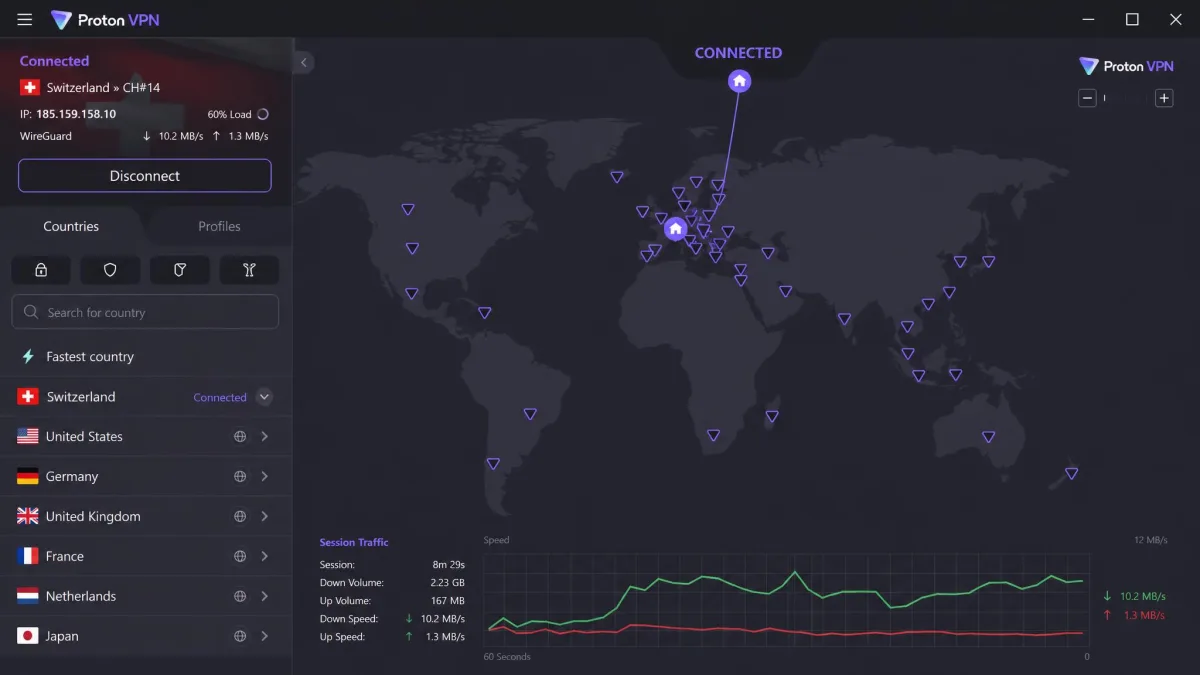Click the globe icon for Netherlands
This screenshot has width=1200, height=675.
pos(240,596)
